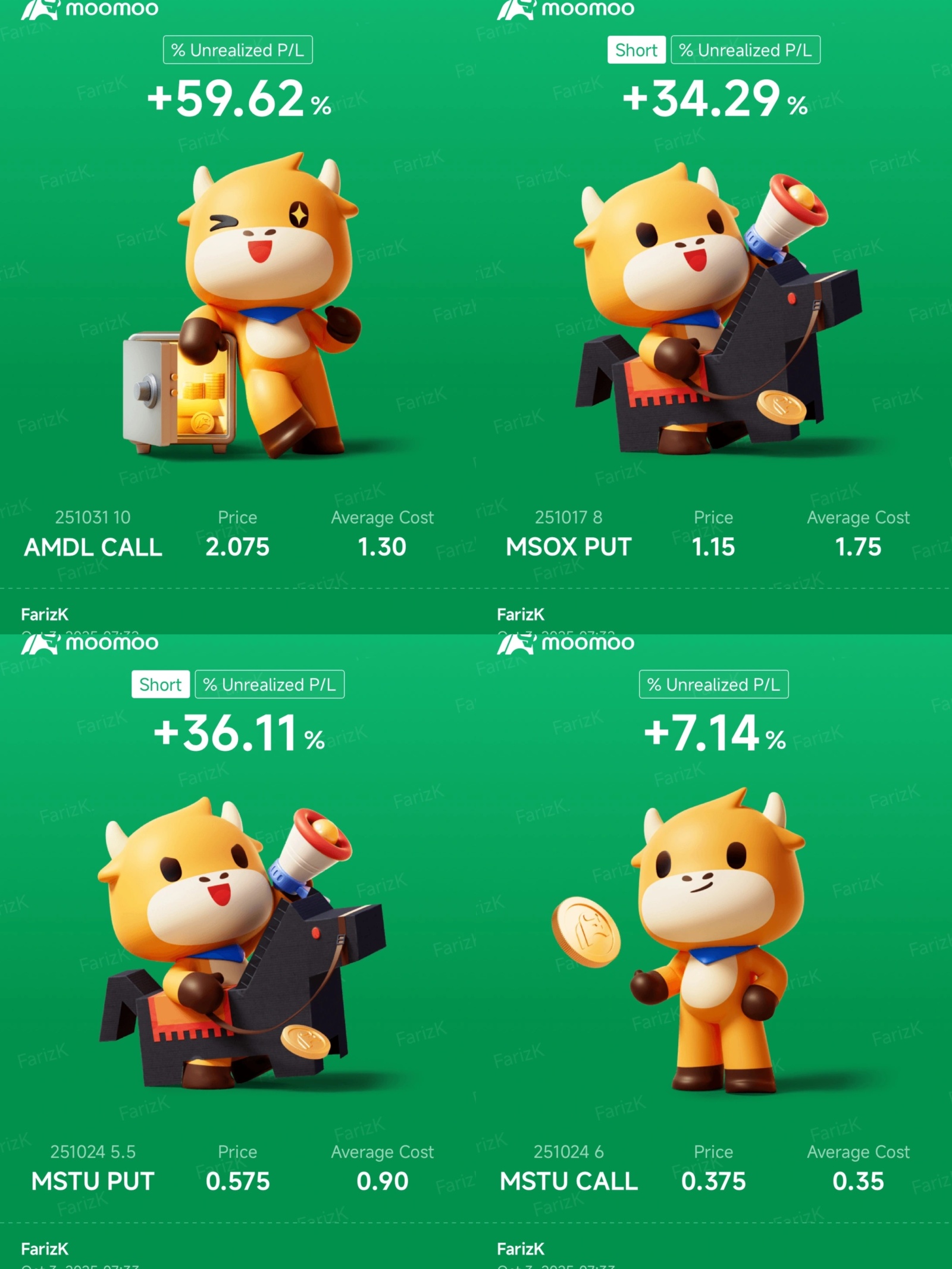952x1269 pixels.
Task: Open the MSTU CALL contract name
Action: coord(569,1182)
